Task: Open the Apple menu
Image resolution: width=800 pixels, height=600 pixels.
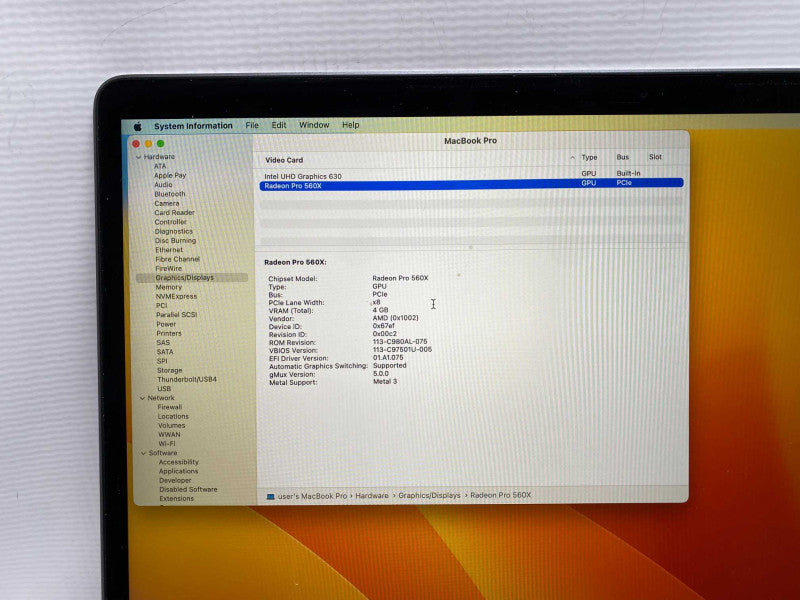Action: [x=138, y=126]
